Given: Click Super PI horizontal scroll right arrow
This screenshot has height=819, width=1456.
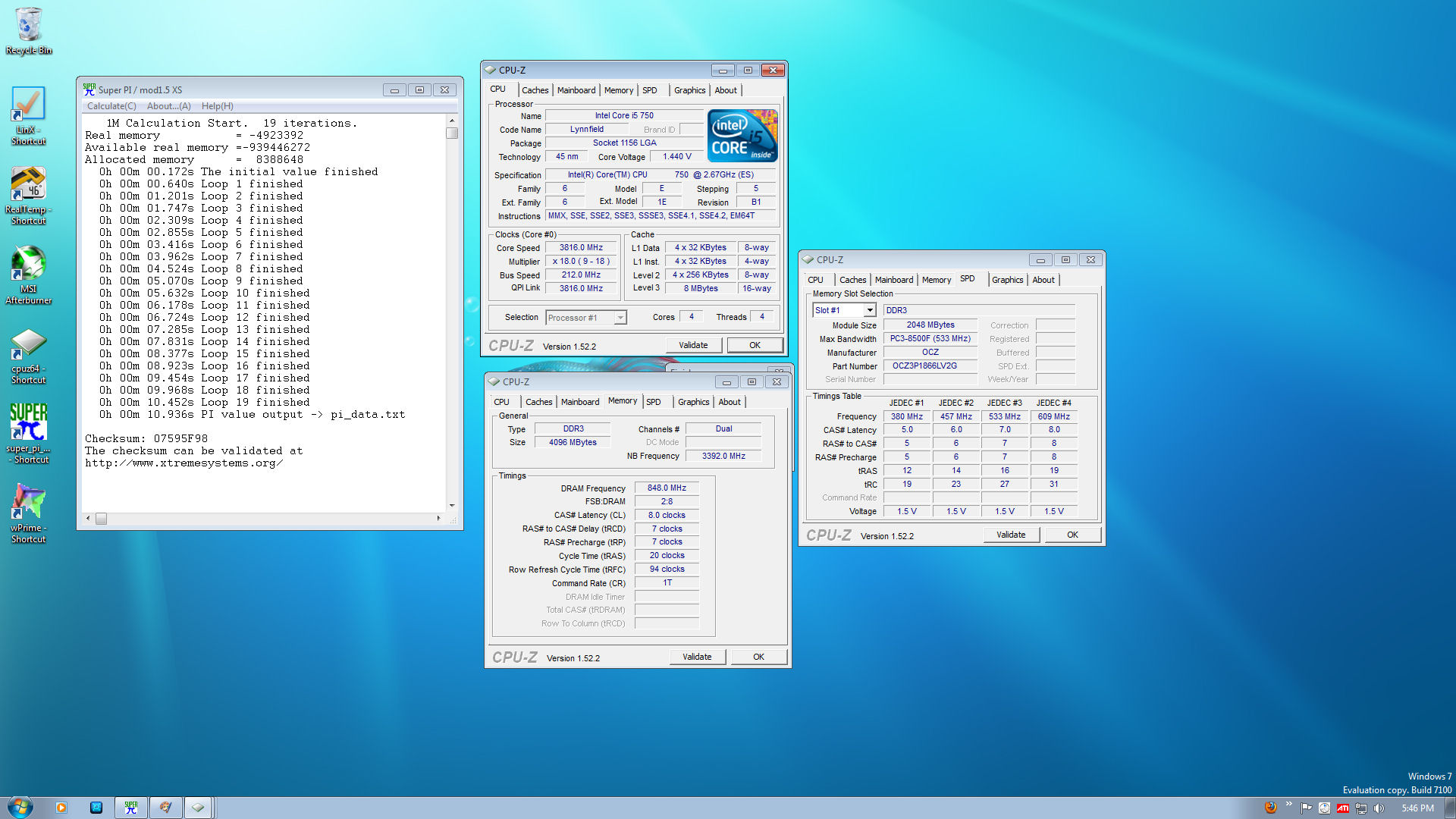Looking at the screenshot, I should point(438,519).
